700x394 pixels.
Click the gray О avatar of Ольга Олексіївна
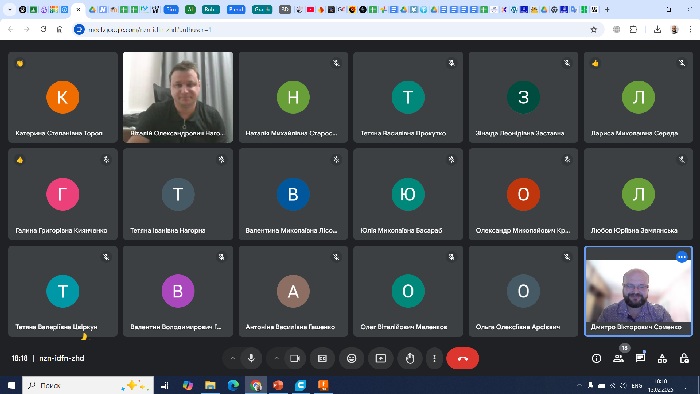[523, 291]
